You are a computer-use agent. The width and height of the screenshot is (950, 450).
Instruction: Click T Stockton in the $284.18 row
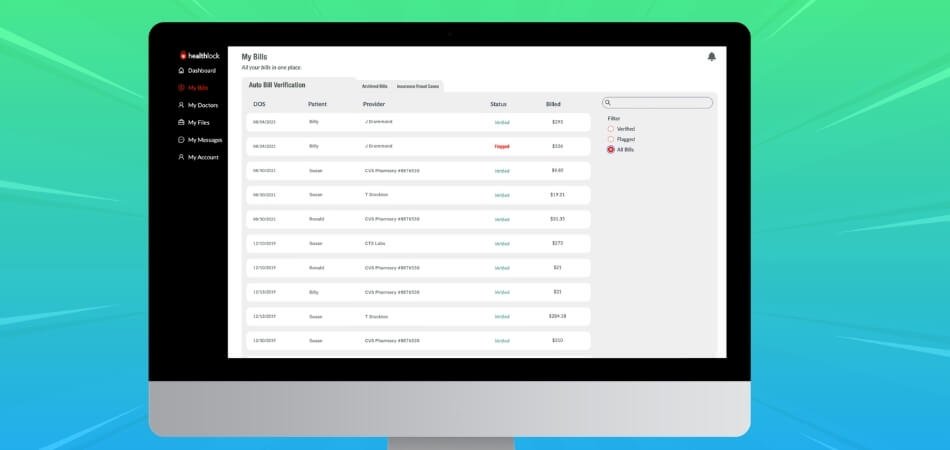[x=376, y=316]
